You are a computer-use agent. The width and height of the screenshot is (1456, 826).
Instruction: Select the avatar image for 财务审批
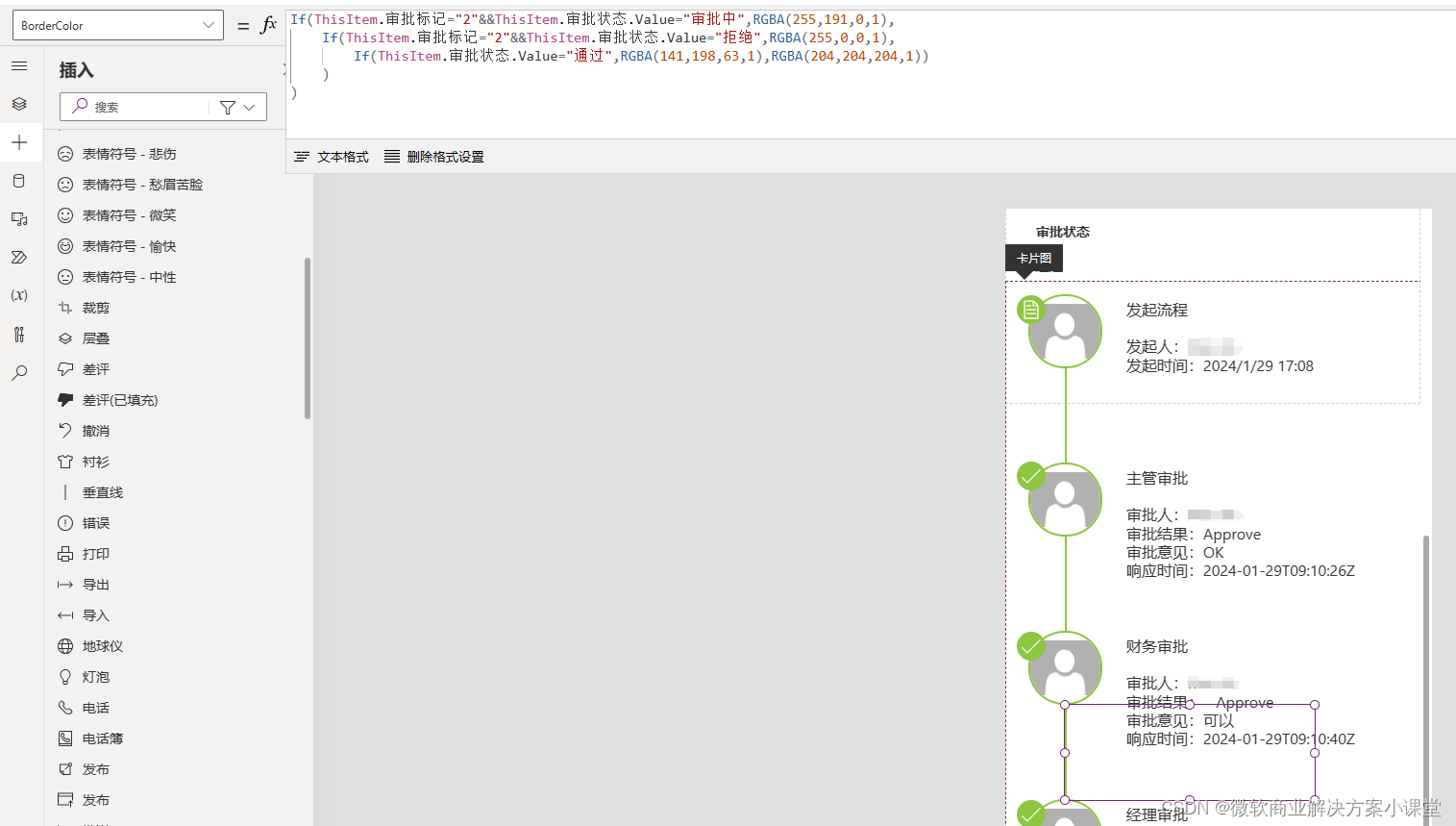[x=1066, y=667]
